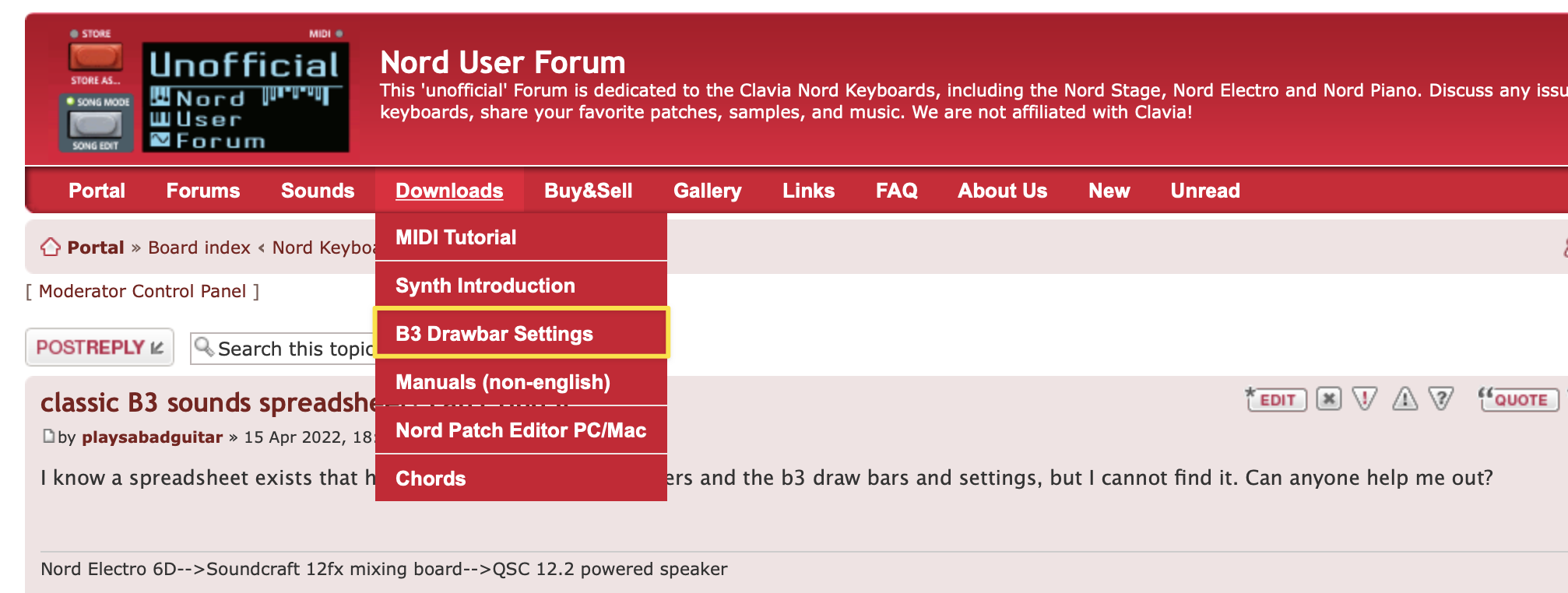Choose Nord Patch Editor PC/Mac
1568x593 pixels.
pos(521,430)
